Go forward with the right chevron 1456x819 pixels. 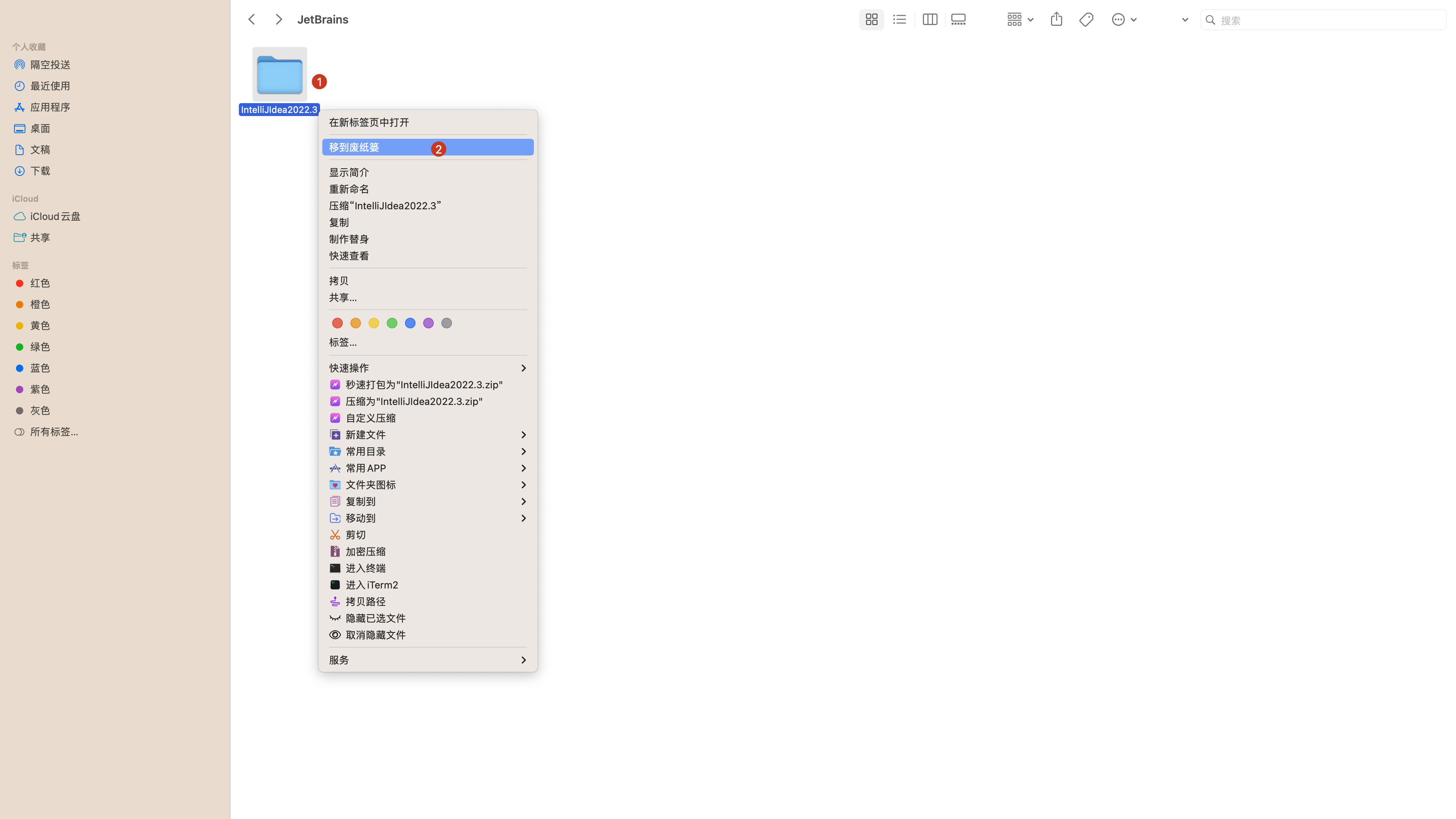click(x=279, y=20)
